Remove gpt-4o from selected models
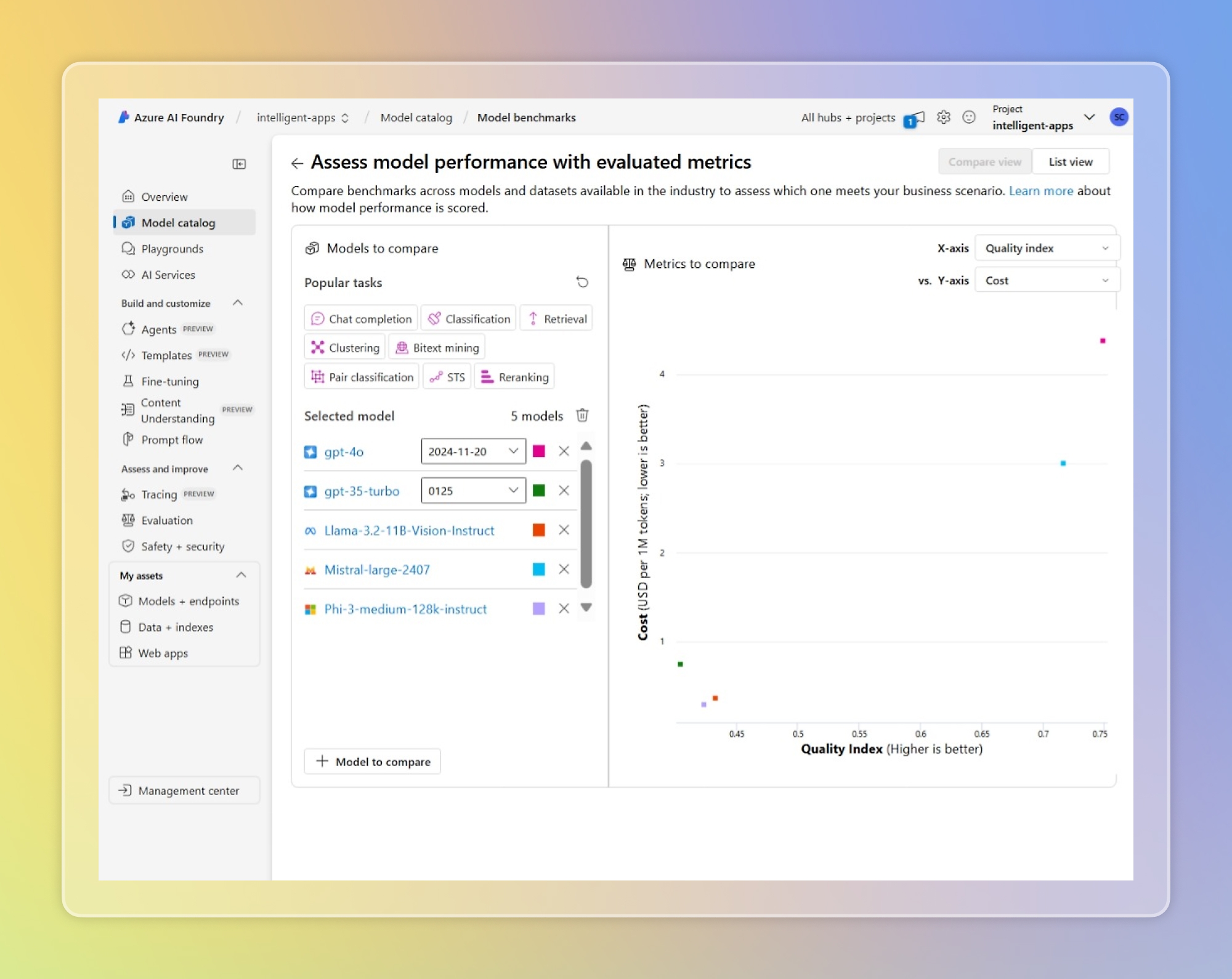The width and height of the screenshot is (1232, 979). 564,451
